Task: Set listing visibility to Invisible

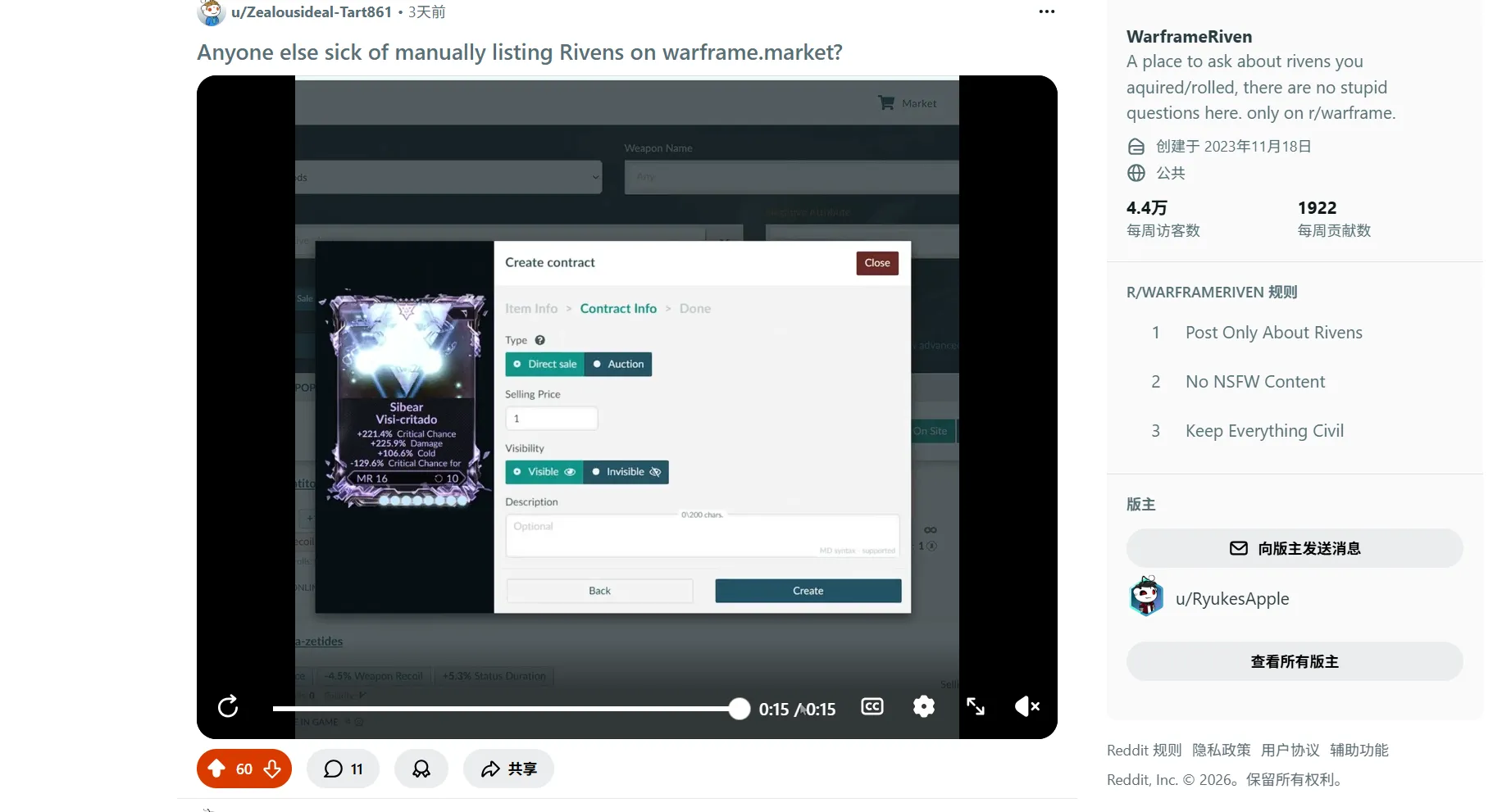Action: (625, 472)
